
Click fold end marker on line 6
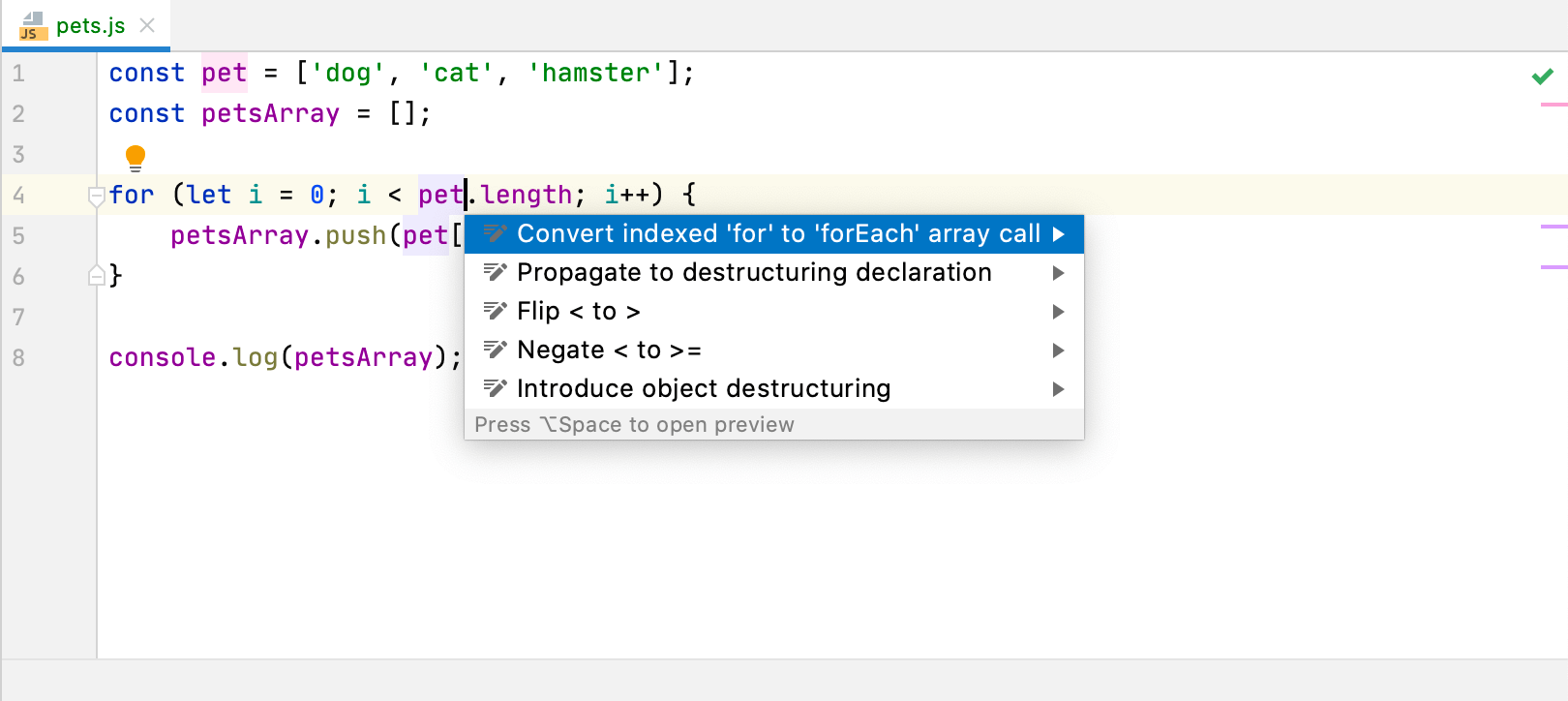[96, 276]
